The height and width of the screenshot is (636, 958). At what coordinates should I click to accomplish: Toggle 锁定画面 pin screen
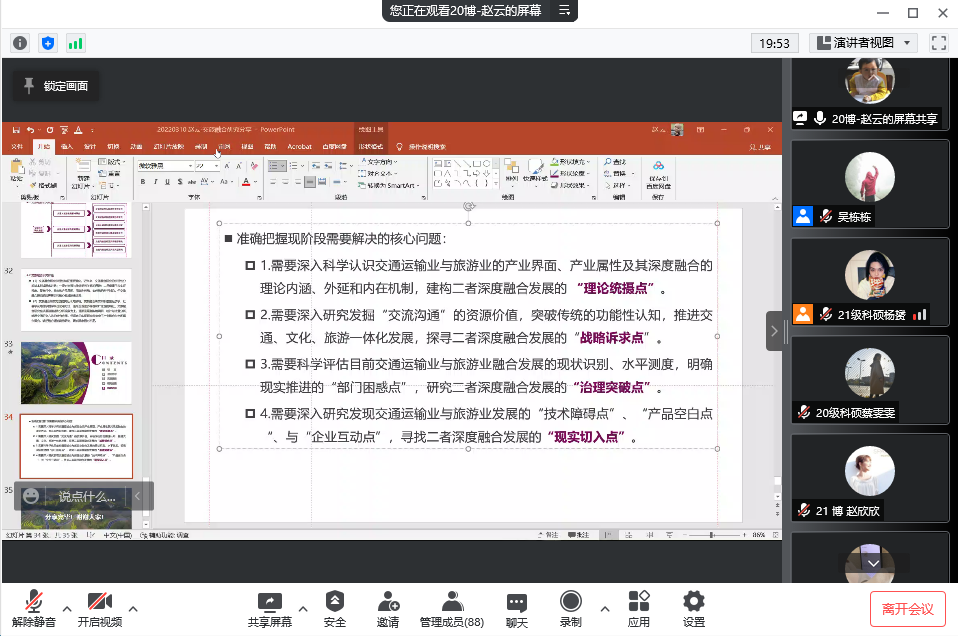tap(56, 86)
